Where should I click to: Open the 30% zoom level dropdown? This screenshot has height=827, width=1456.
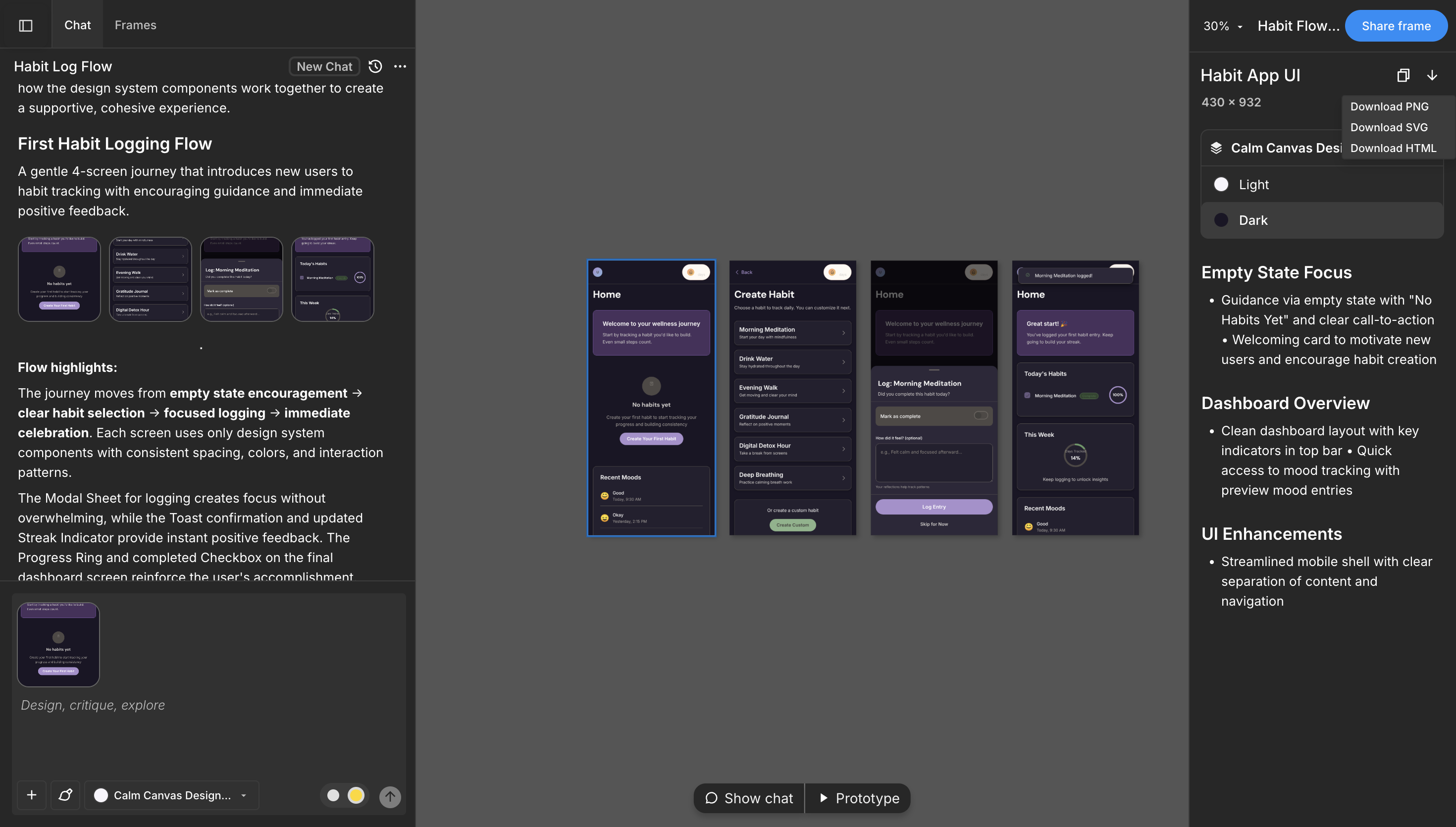1222,26
